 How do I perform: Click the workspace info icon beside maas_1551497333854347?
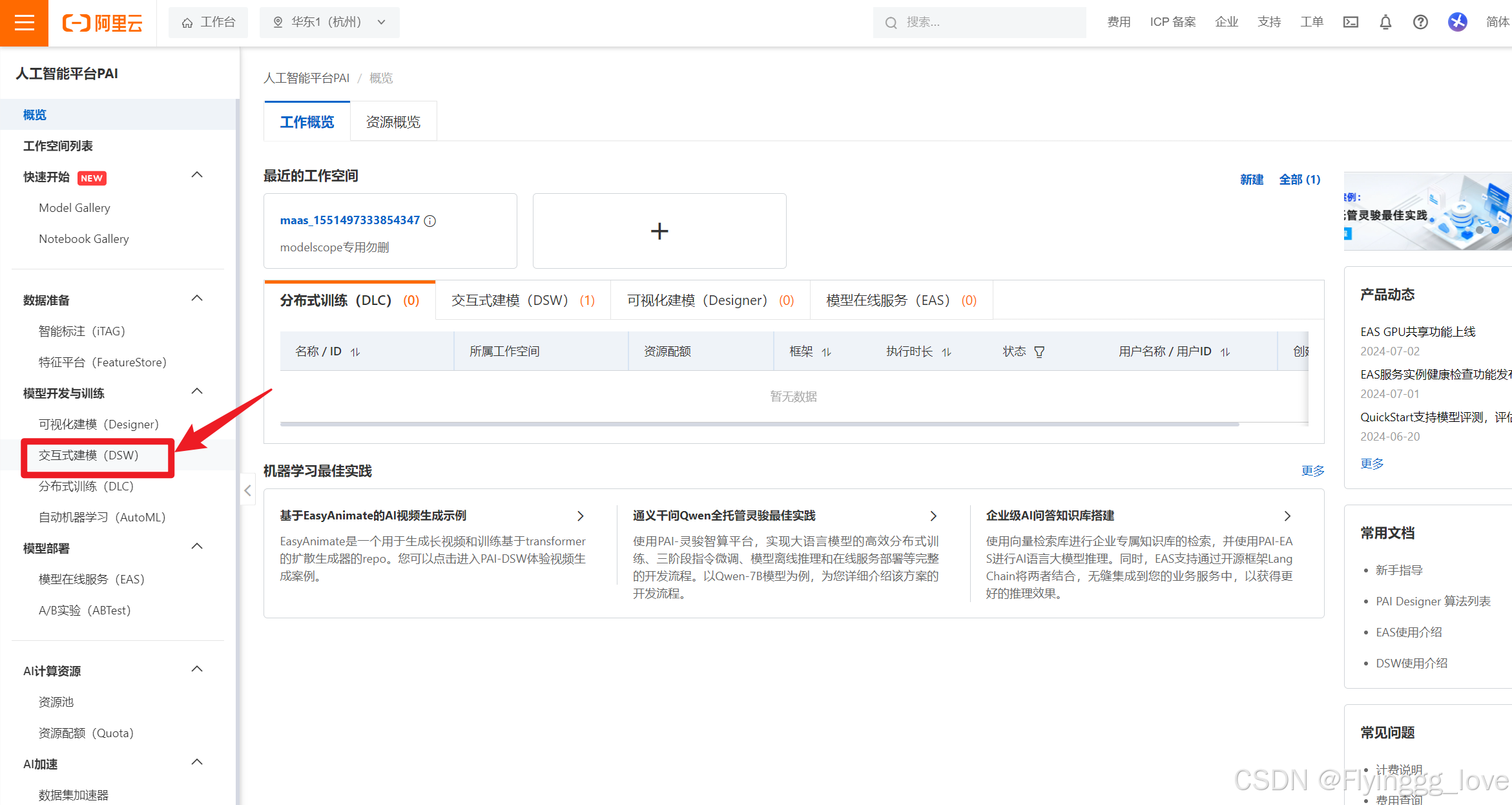(430, 221)
